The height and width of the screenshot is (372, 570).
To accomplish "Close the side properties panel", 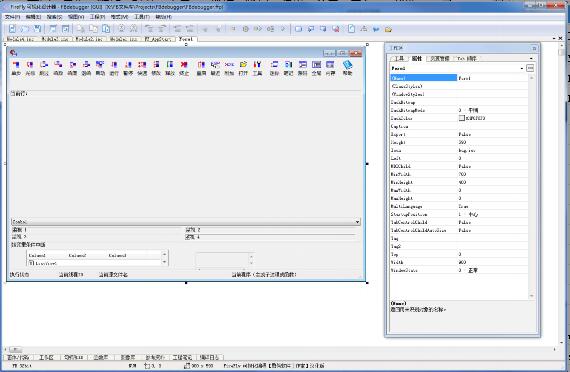I will (534, 48).
